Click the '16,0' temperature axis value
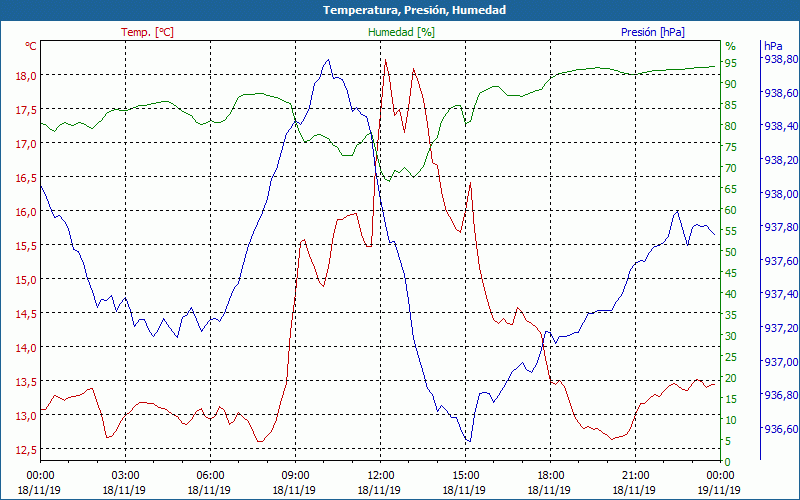This screenshot has height=500, width=800. click(x=27, y=212)
